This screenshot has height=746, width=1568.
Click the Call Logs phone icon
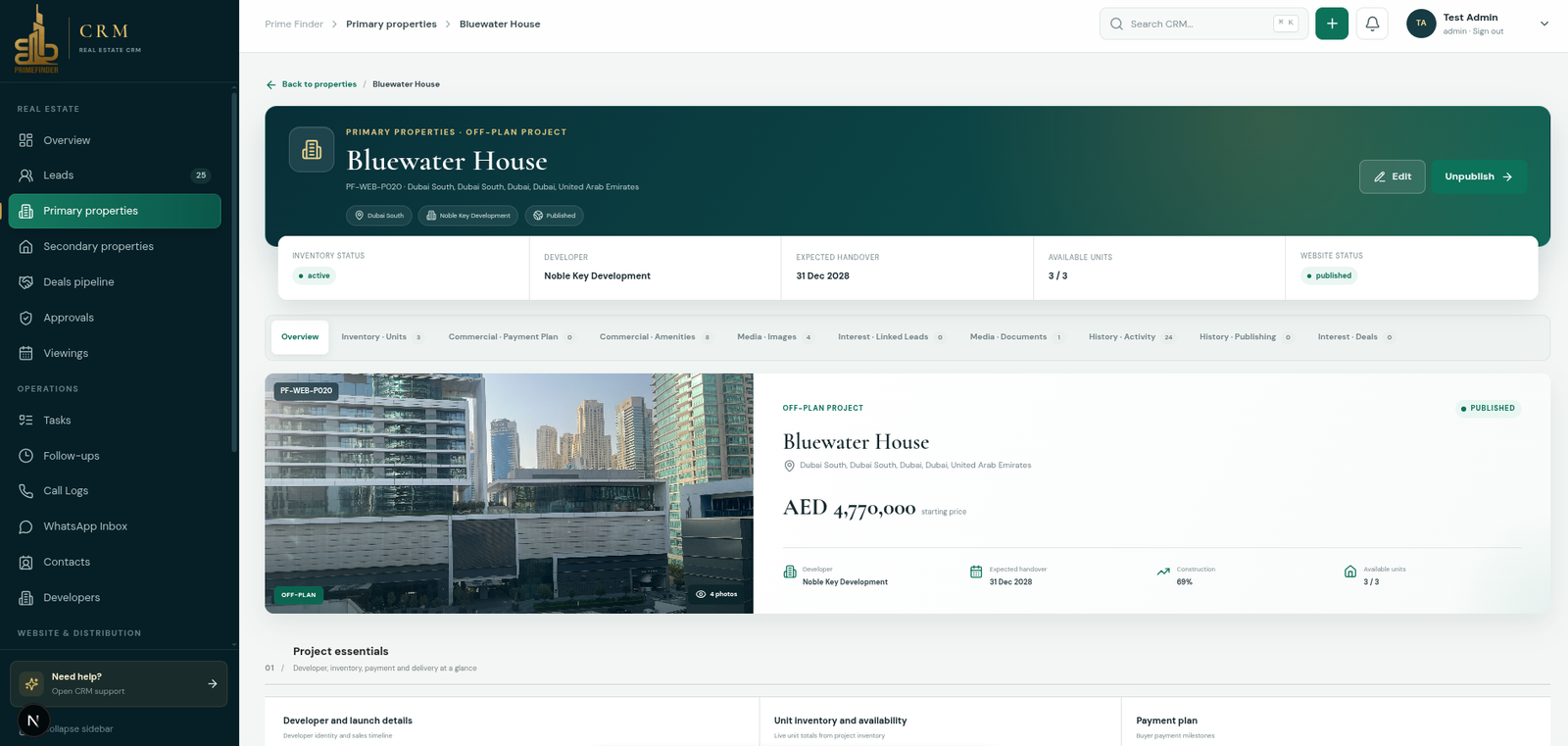point(26,491)
